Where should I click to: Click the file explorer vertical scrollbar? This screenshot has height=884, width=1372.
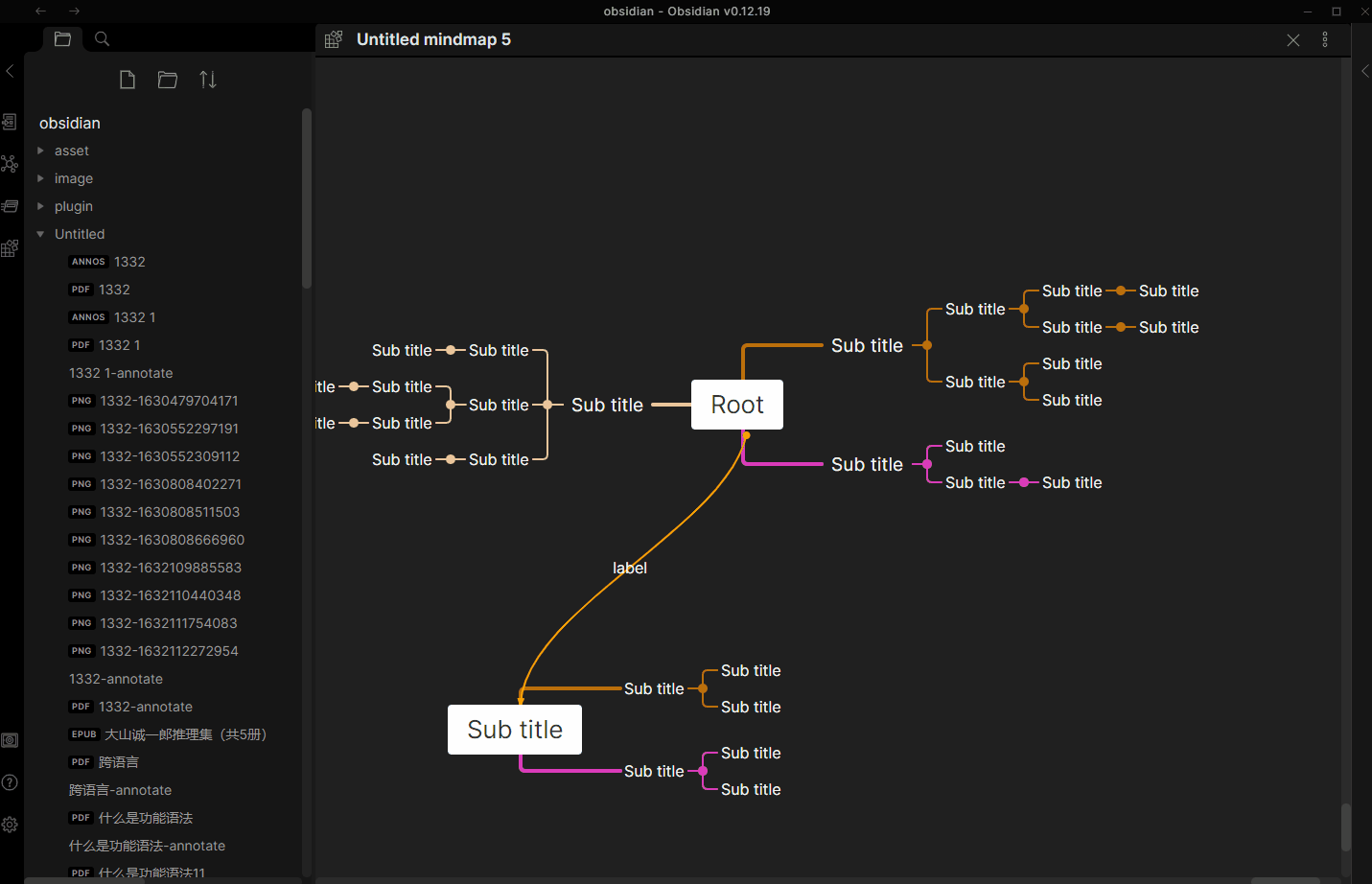point(307,198)
